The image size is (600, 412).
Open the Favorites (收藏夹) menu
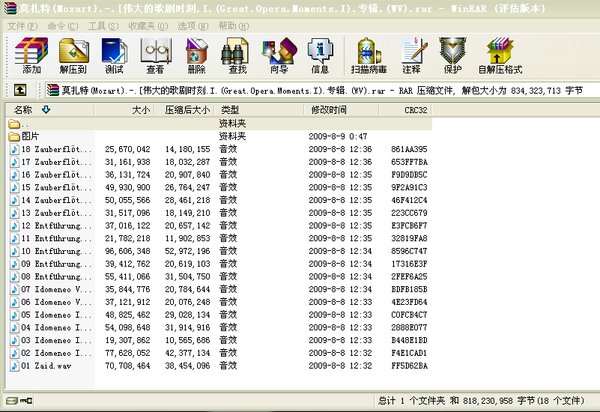(148, 26)
